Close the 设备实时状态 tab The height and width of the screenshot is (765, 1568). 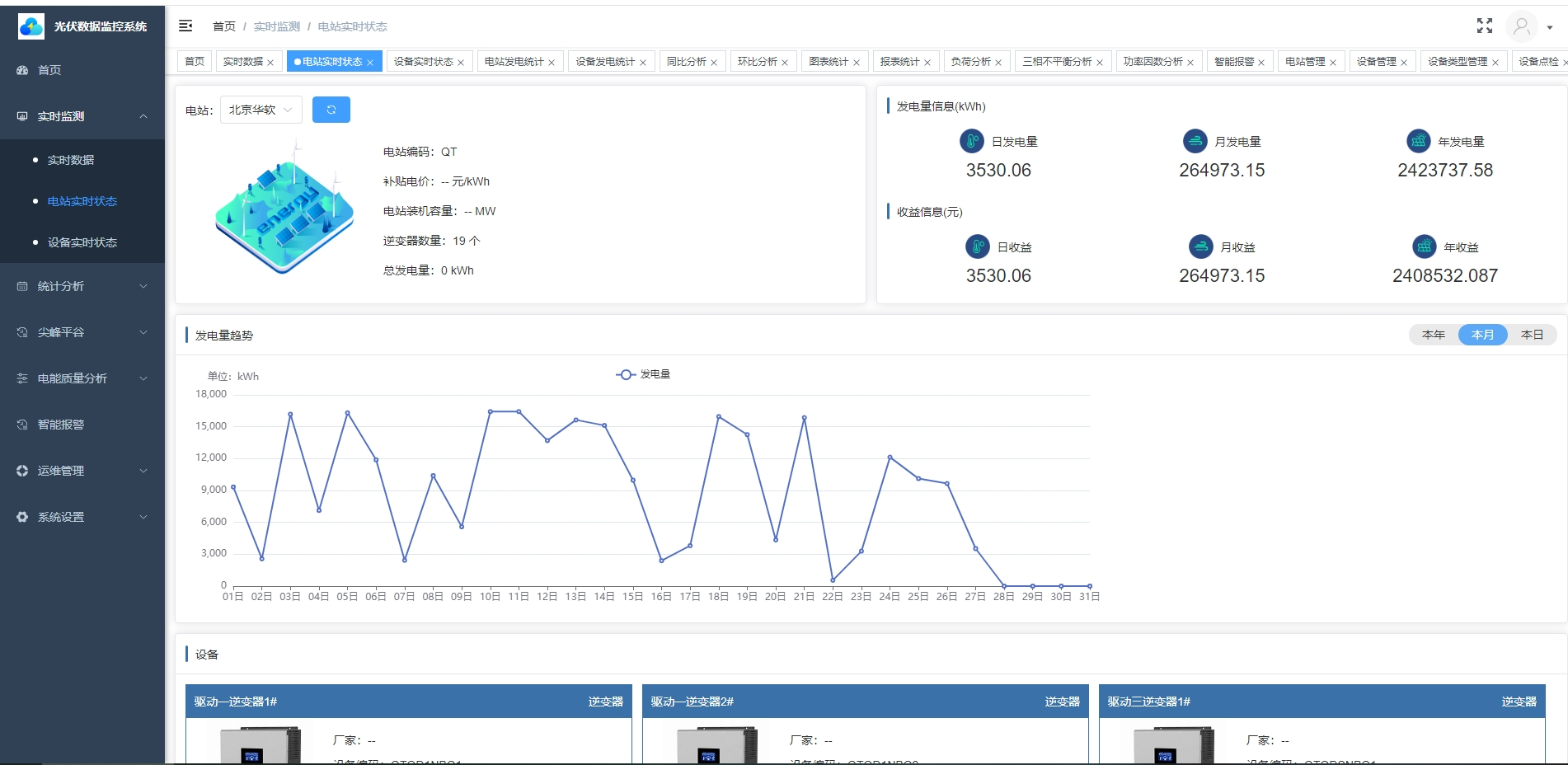click(461, 63)
